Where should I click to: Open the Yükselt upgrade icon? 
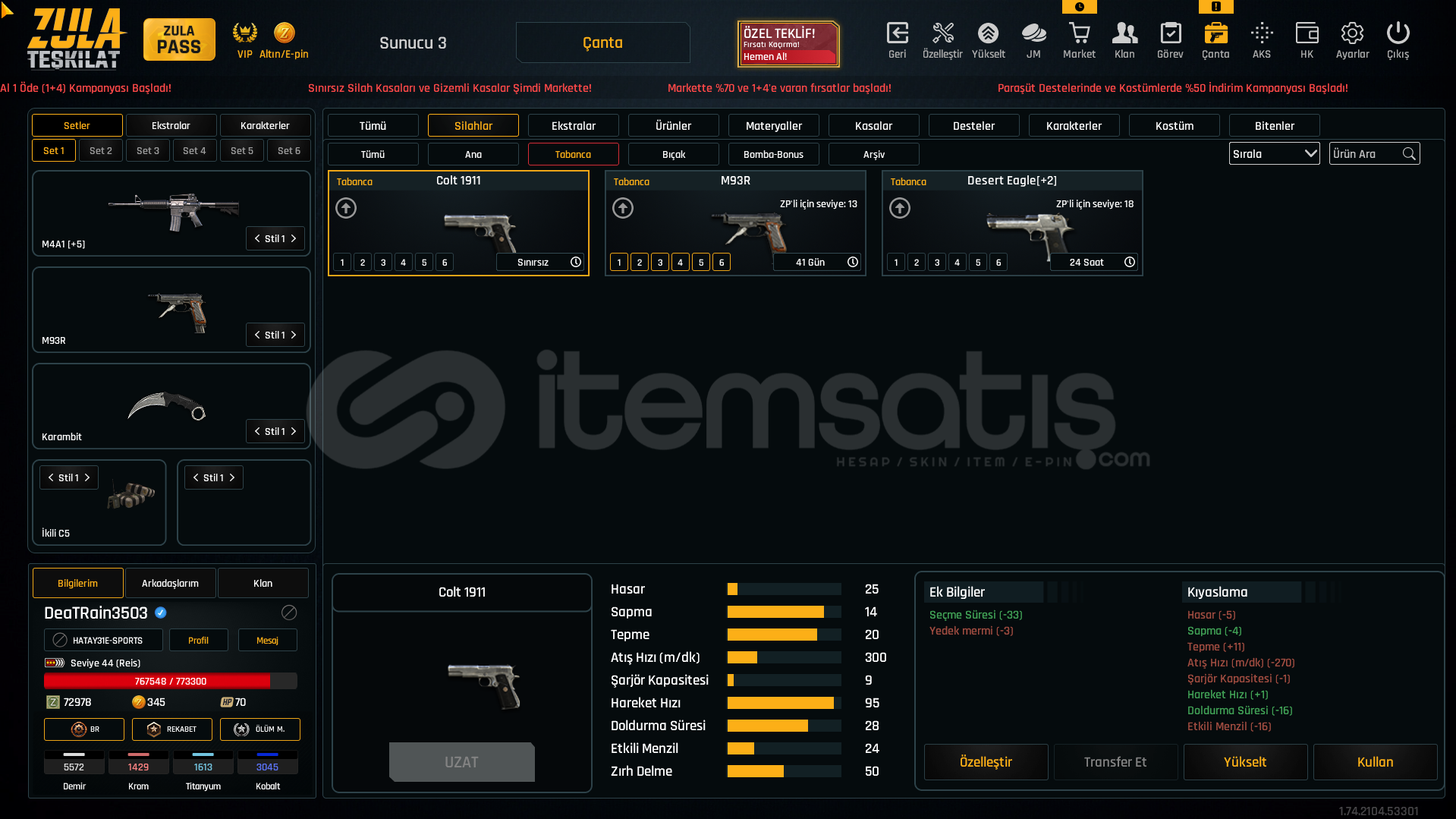click(988, 33)
